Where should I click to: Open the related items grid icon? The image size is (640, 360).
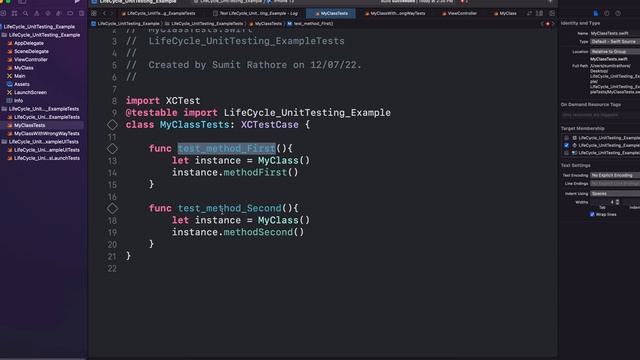94,13
